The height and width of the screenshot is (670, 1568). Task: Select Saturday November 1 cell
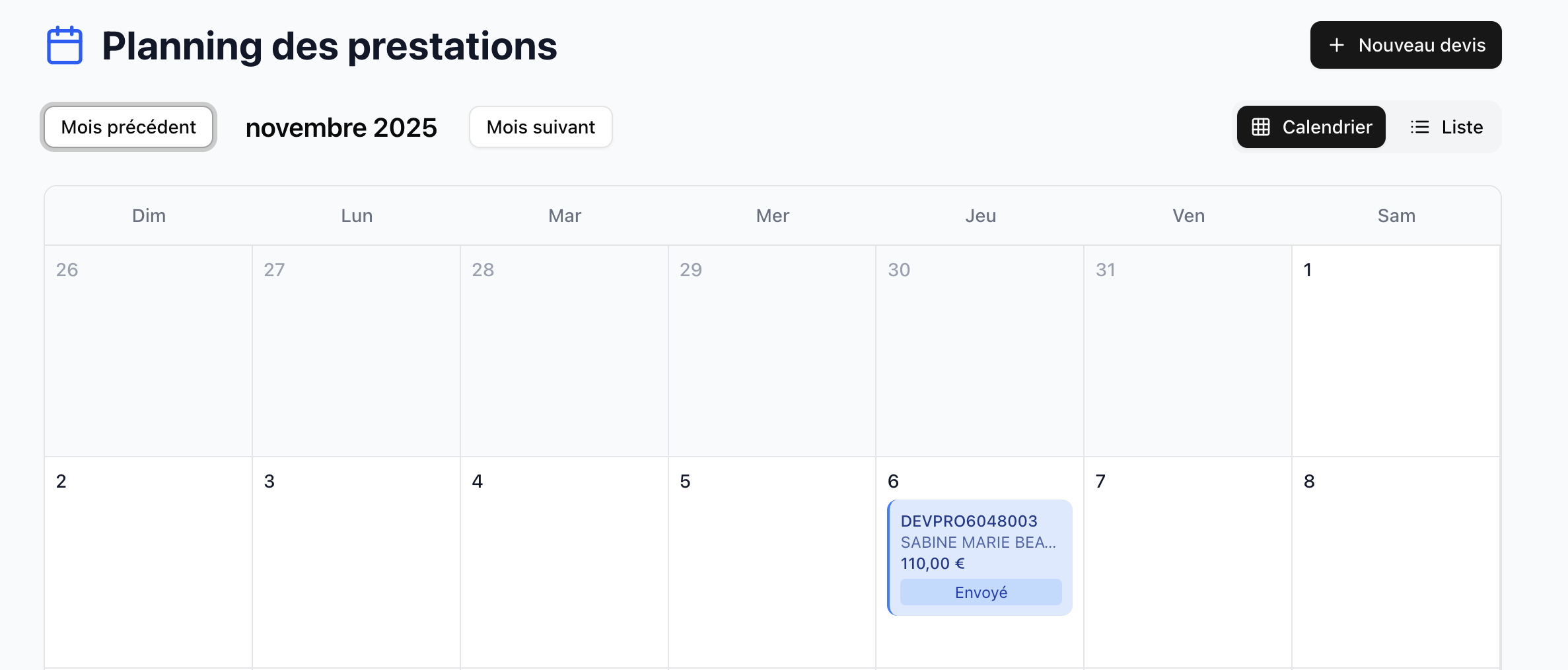(1395, 350)
